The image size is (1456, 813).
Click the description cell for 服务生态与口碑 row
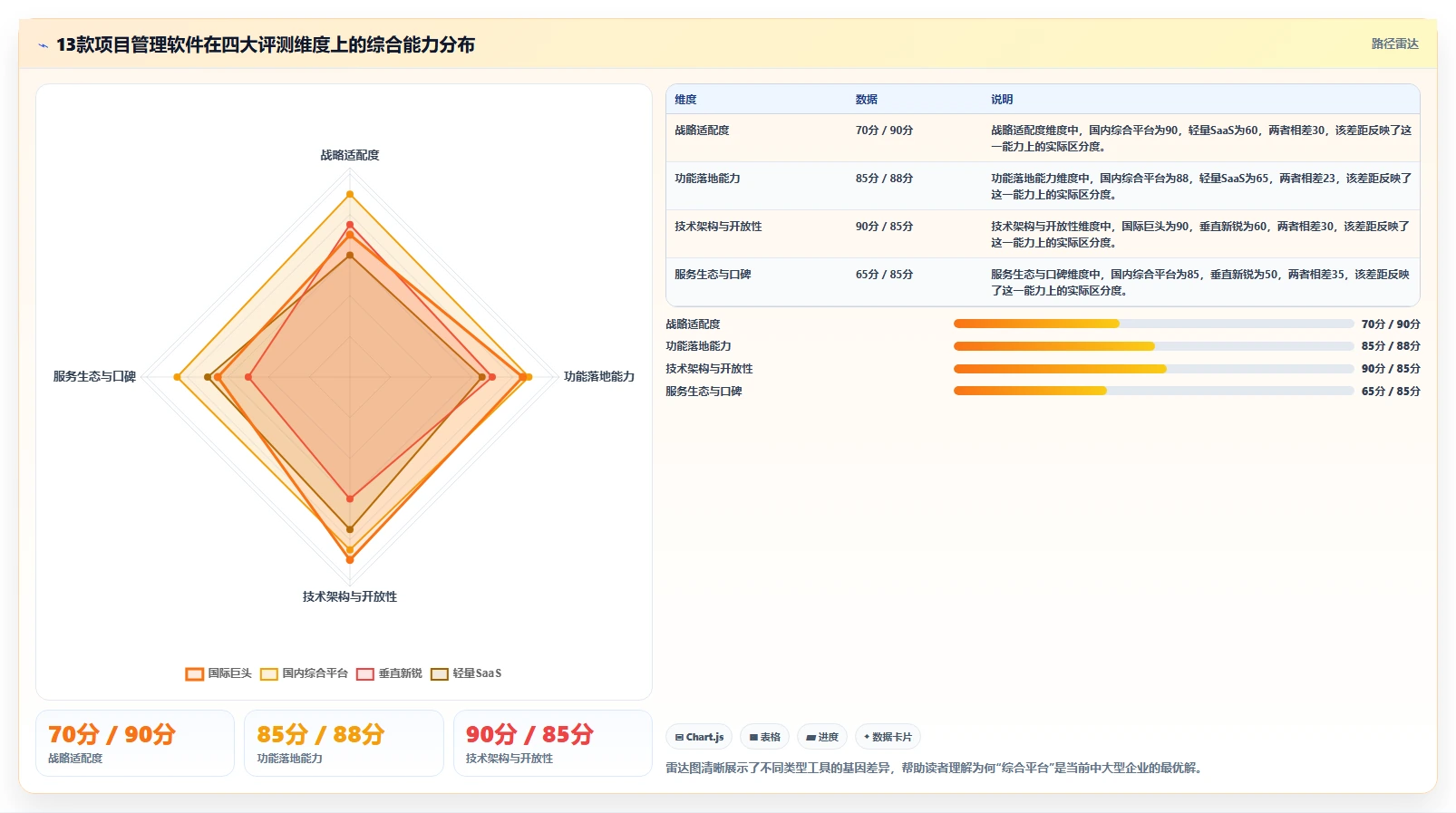click(1201, 282)
